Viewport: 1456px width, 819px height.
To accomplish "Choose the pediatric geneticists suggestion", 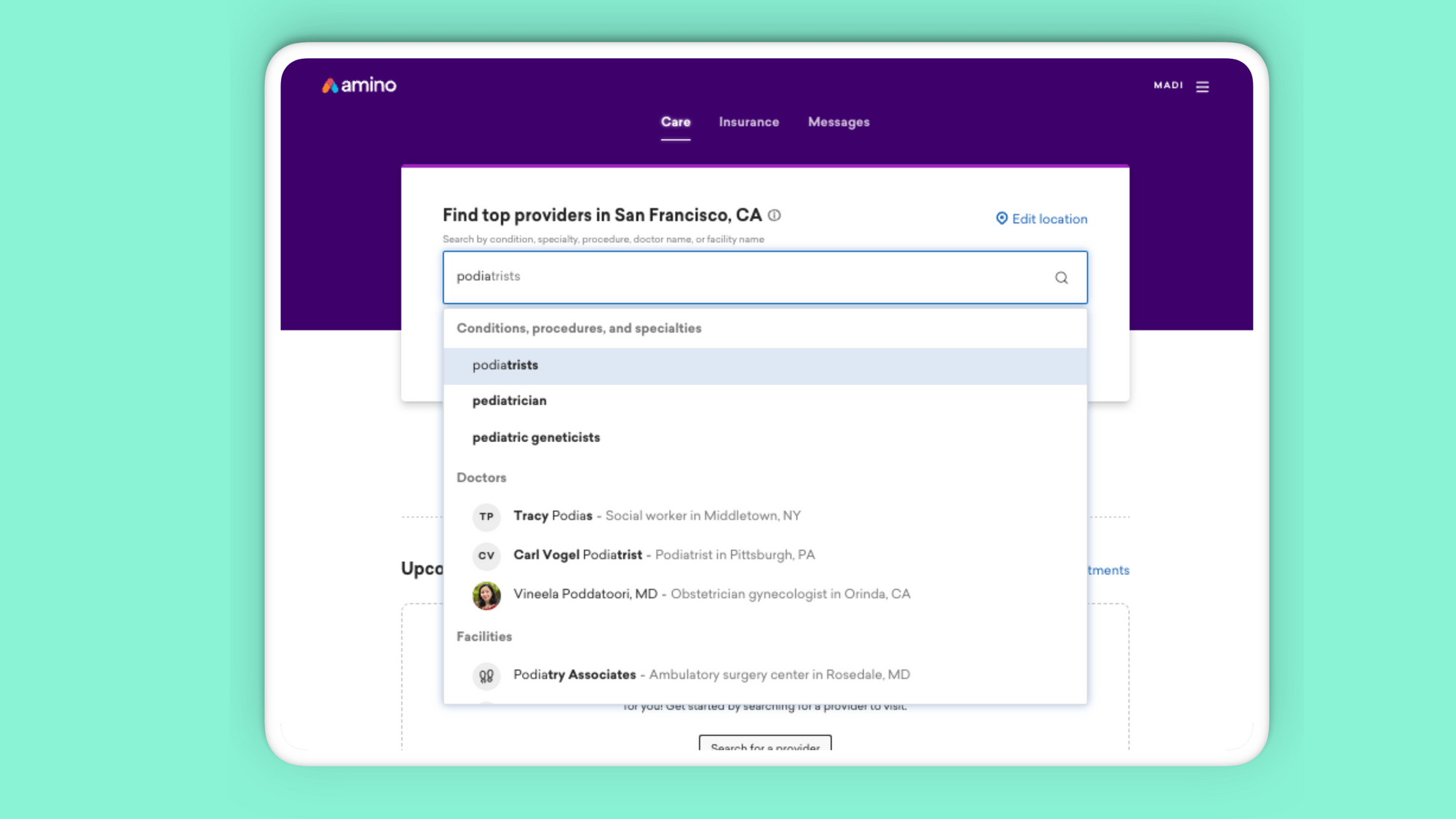I will coord(537,438).
